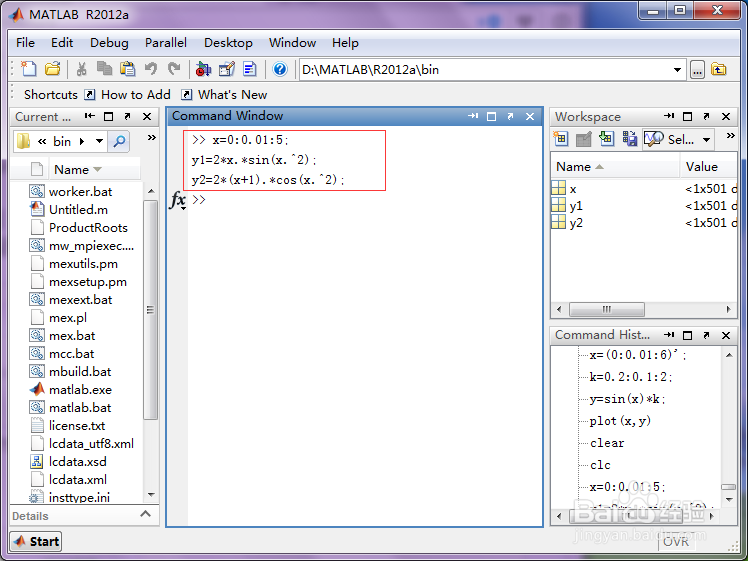The image size is (748, 561).
Task: Click the New Script toolbar icon
Action: tap(29, 70)
